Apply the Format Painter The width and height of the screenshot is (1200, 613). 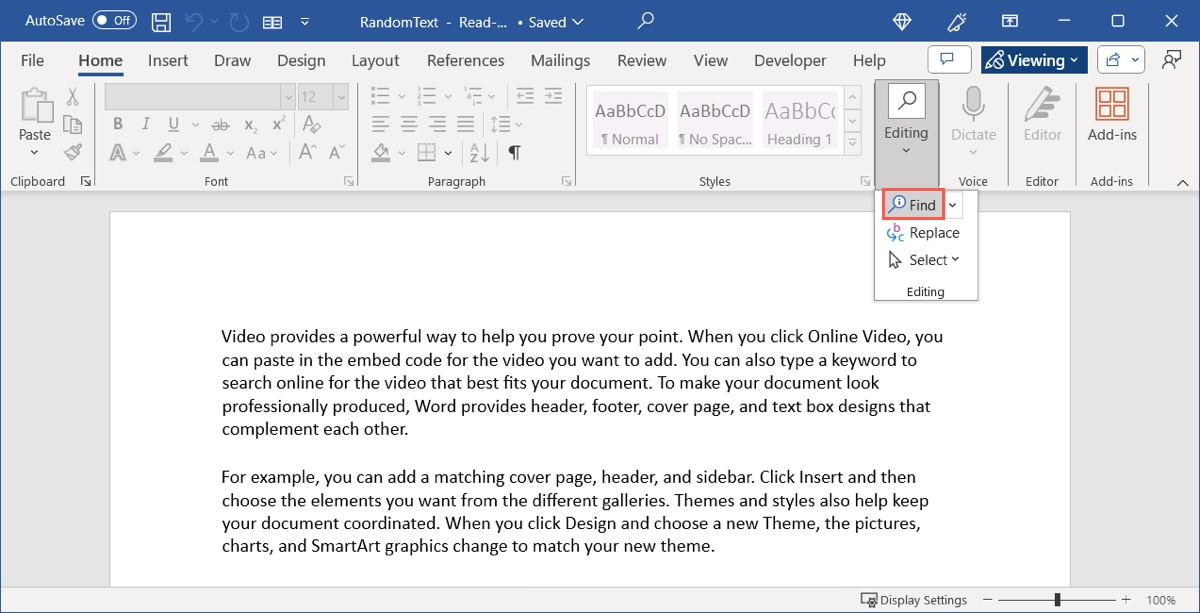pos(71,152)
